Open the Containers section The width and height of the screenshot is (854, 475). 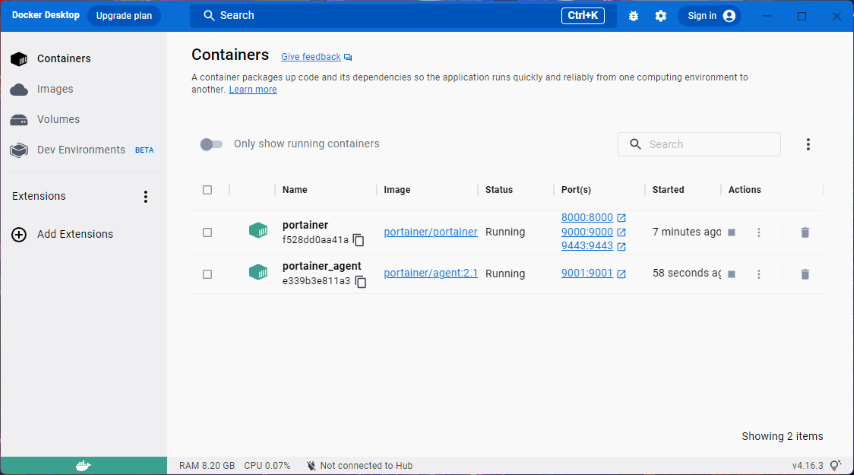point(64,58)
